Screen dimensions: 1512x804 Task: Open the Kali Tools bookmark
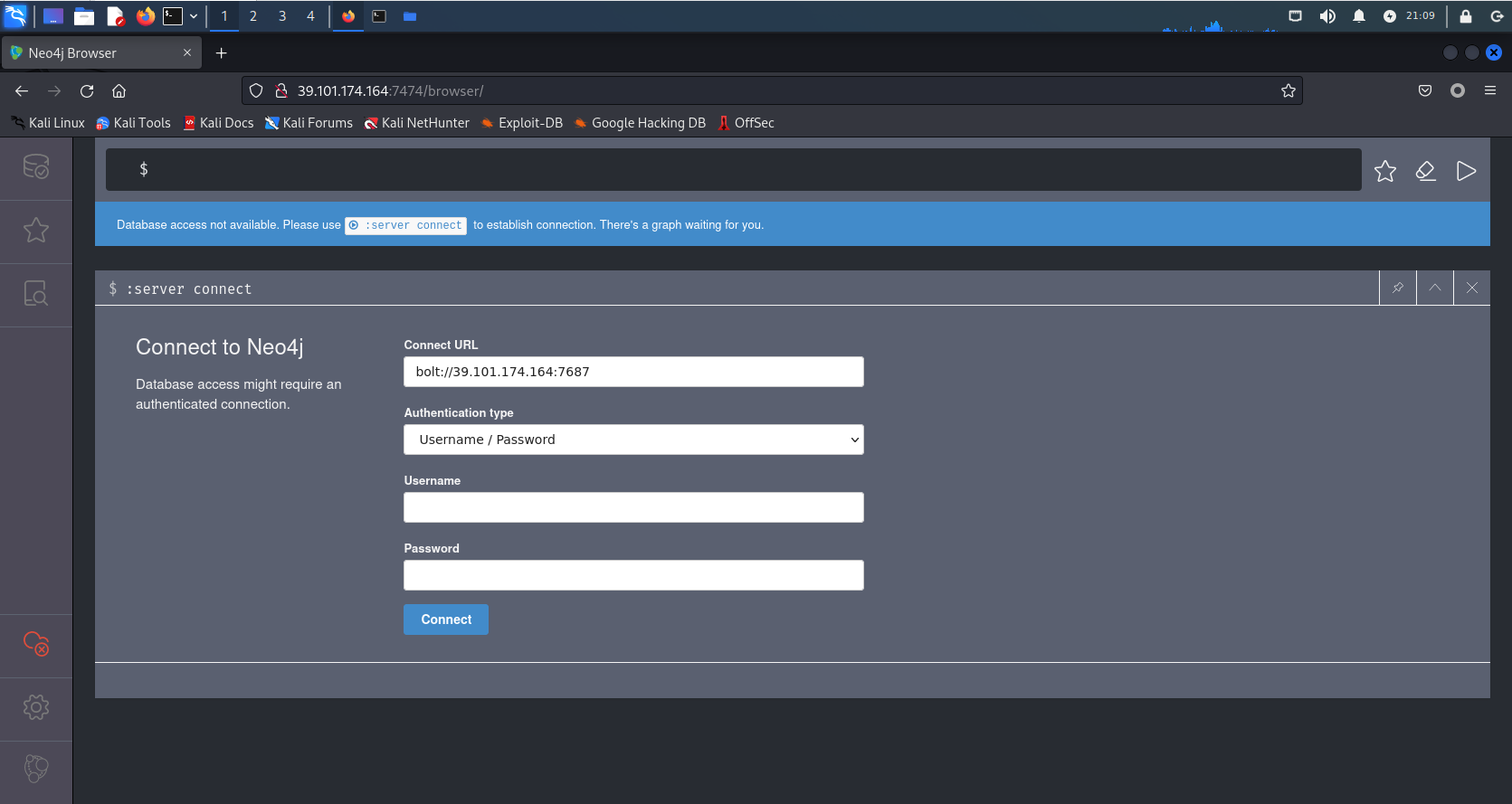(133, 123)
